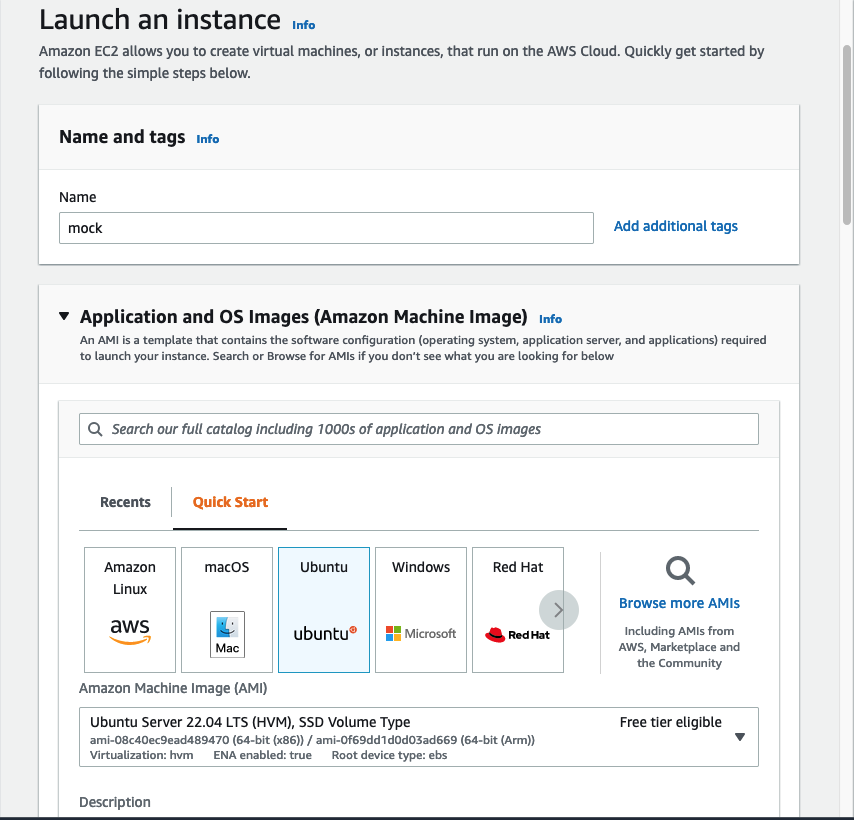The width and height of the screenshot is (854, 820).
Task: Click the Free tier eligible label
Action: (670, 722)
